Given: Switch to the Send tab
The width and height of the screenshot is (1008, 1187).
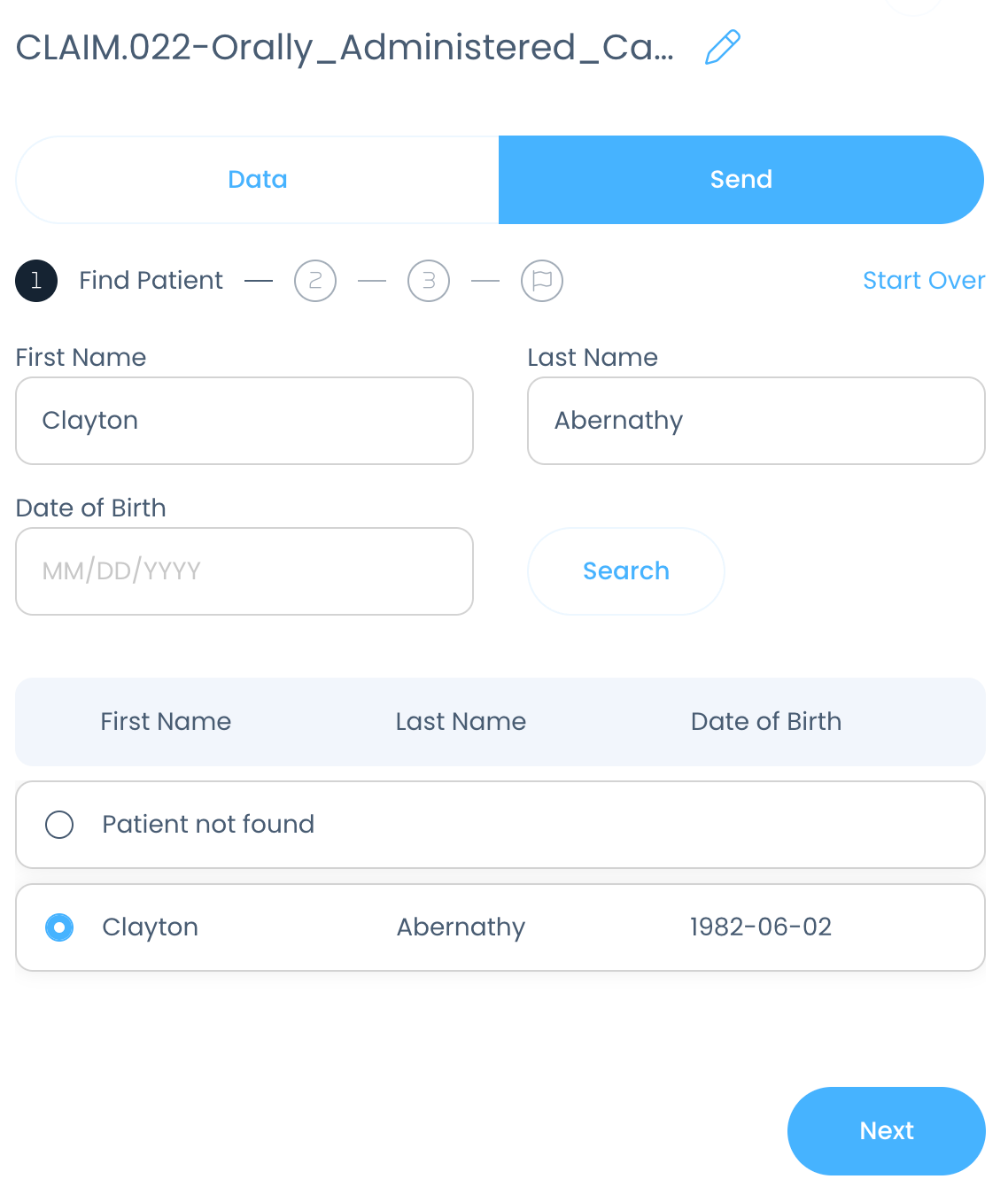Looking at the screenshot, I should (740, 180).
